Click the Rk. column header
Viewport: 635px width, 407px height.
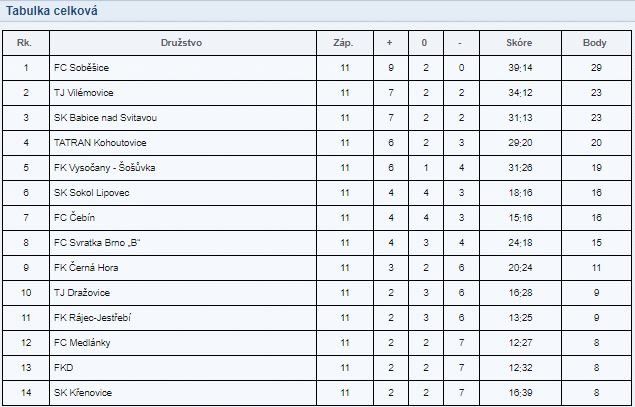(x=24, y=43)
